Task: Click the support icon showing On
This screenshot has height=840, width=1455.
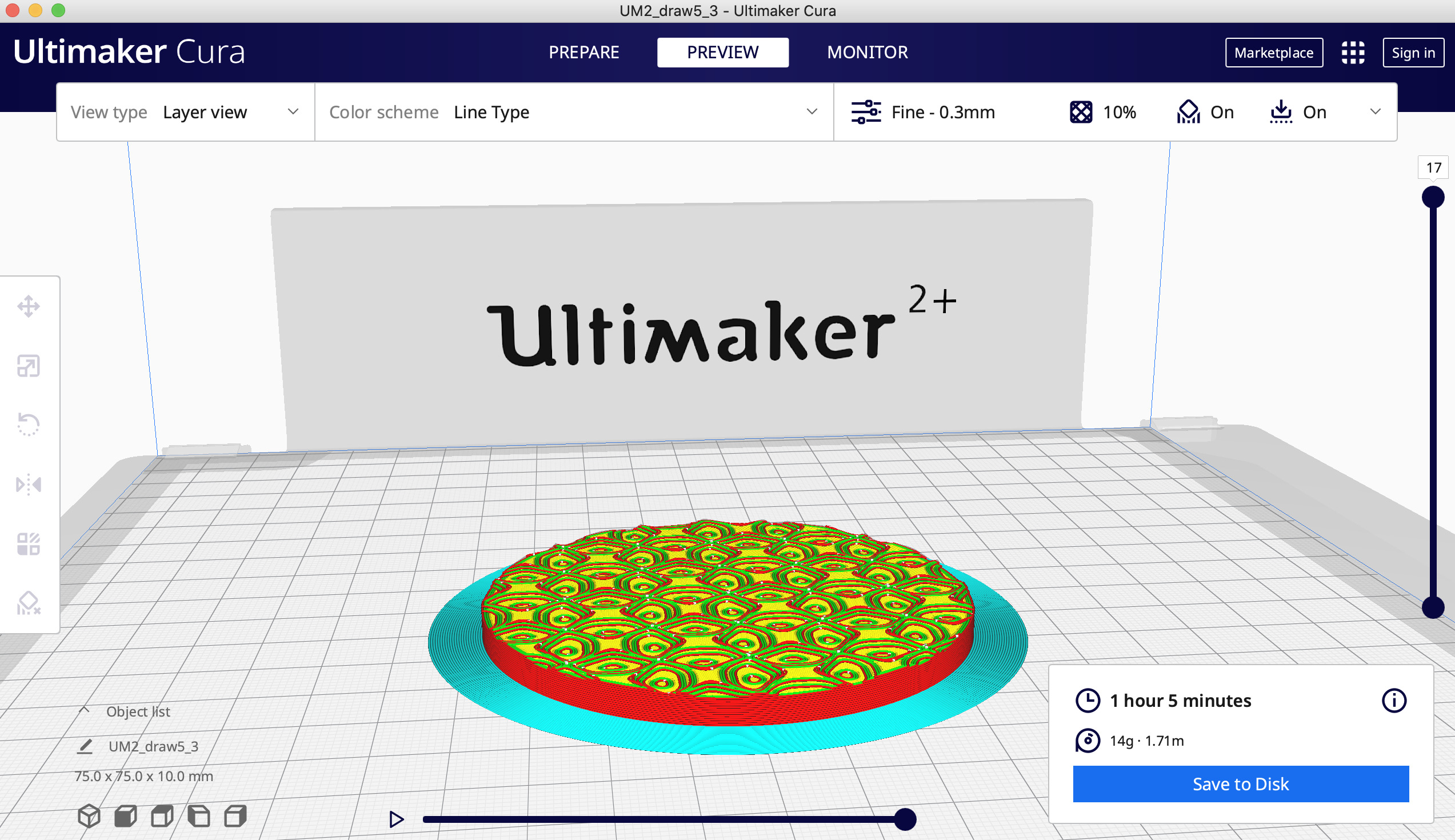Action: [1188, 112]
